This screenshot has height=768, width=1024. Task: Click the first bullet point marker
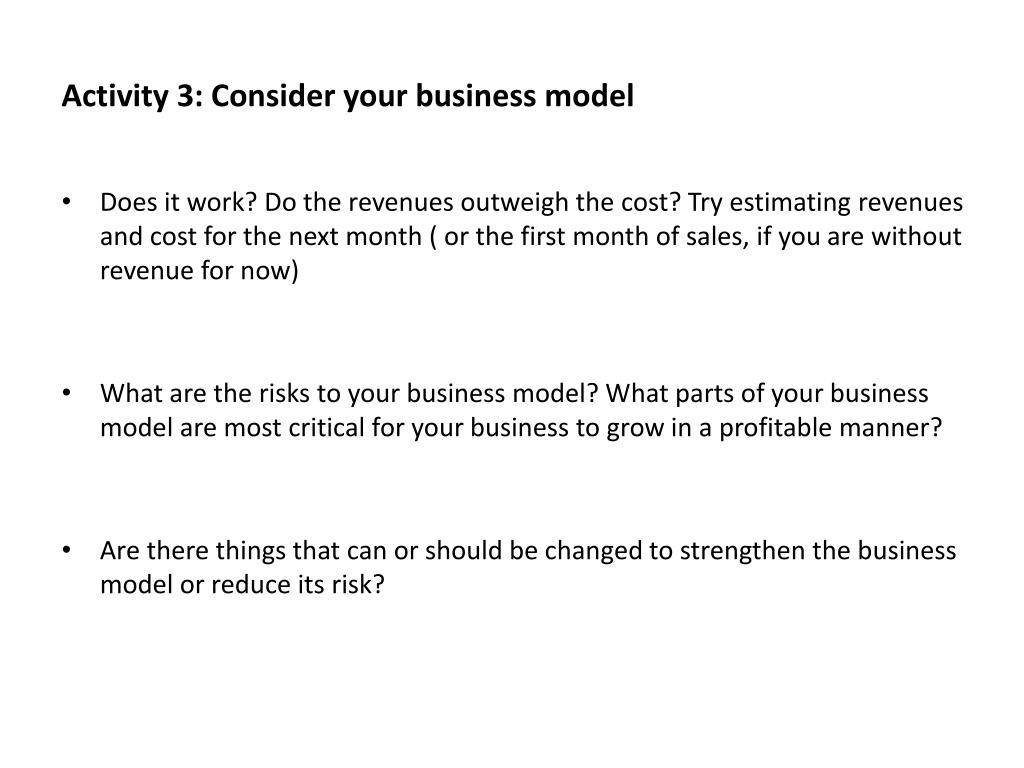(x=67, y=202)
